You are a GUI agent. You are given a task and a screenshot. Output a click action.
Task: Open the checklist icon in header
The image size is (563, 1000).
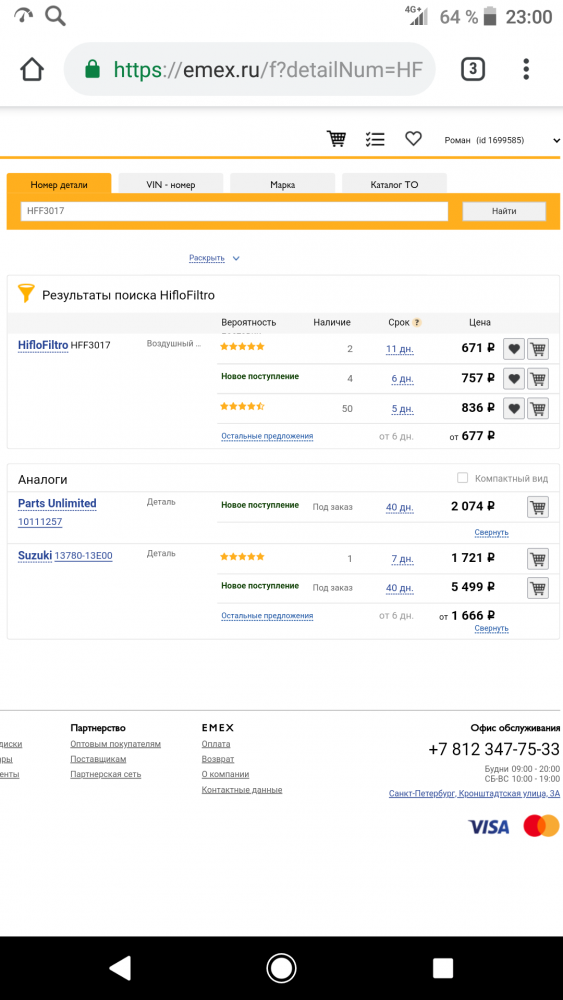coord(375,139)
